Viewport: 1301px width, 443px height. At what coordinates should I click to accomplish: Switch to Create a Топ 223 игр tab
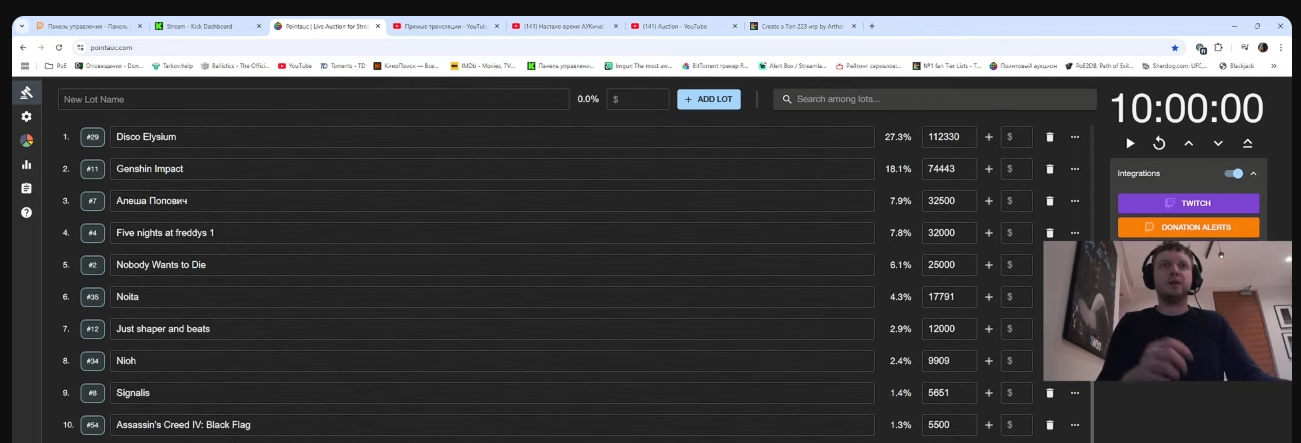coord(802,26)
